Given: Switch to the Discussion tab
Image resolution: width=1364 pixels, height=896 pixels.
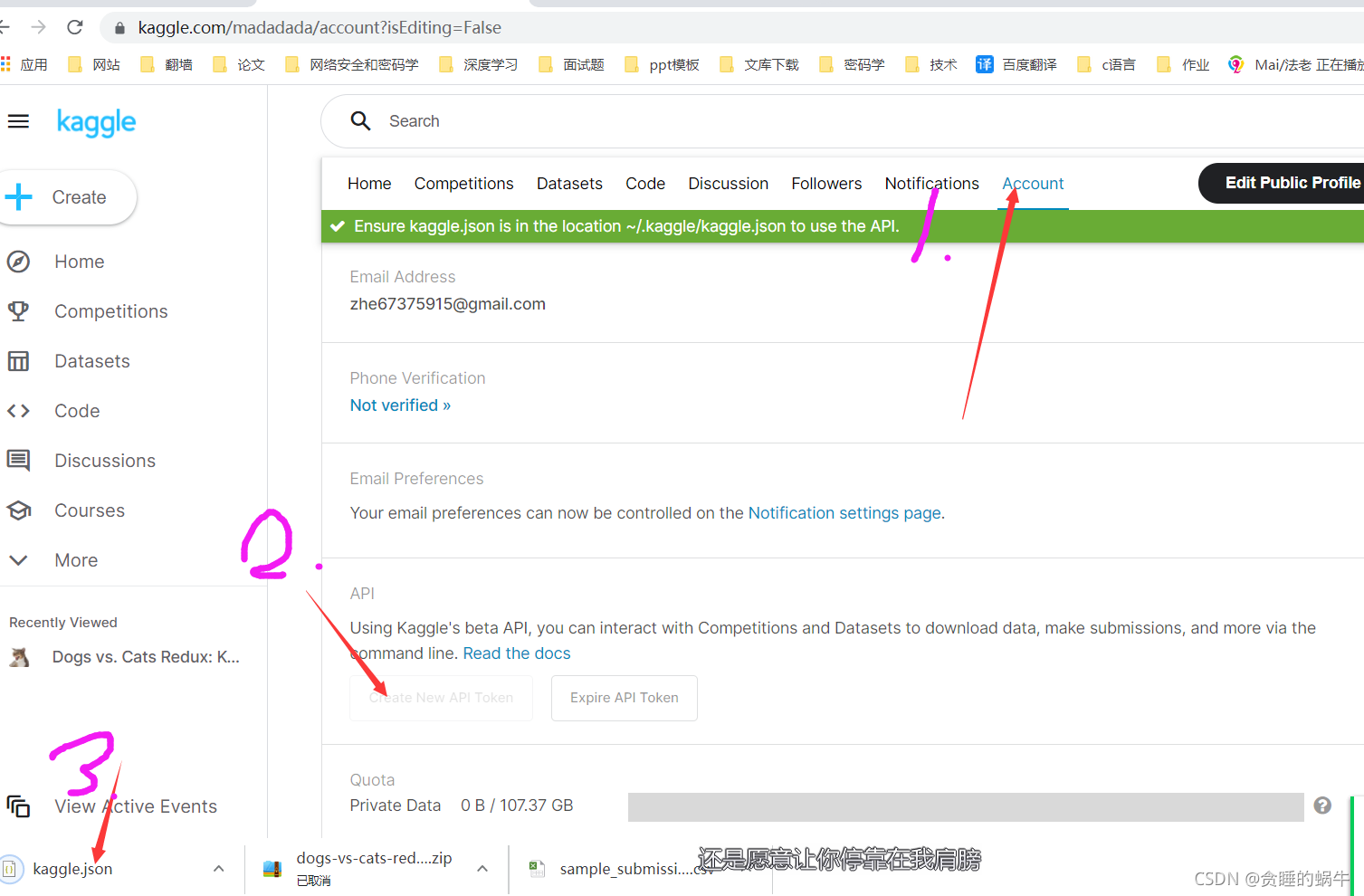Looking at the screenshot, I should tap(728, 184).
